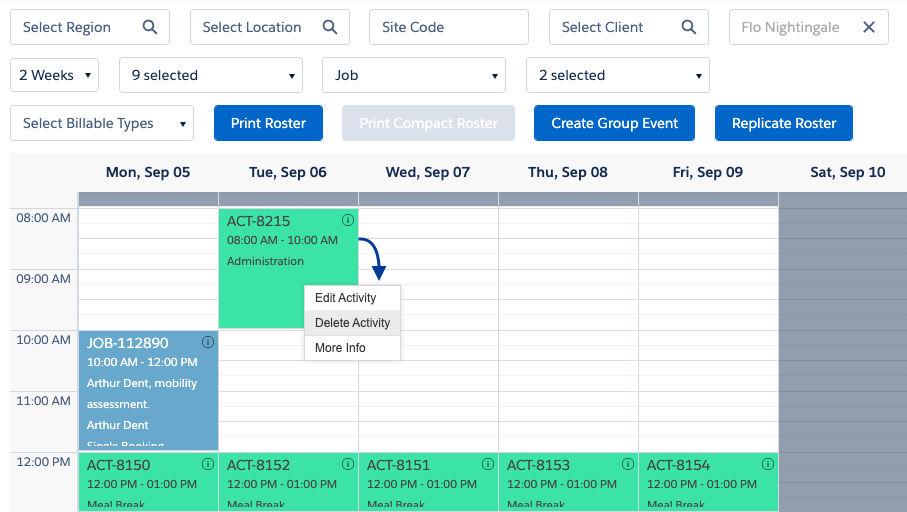Screen dimensions: 907x512
Task: Click the Select Client search magnifier
Action: 688,27
